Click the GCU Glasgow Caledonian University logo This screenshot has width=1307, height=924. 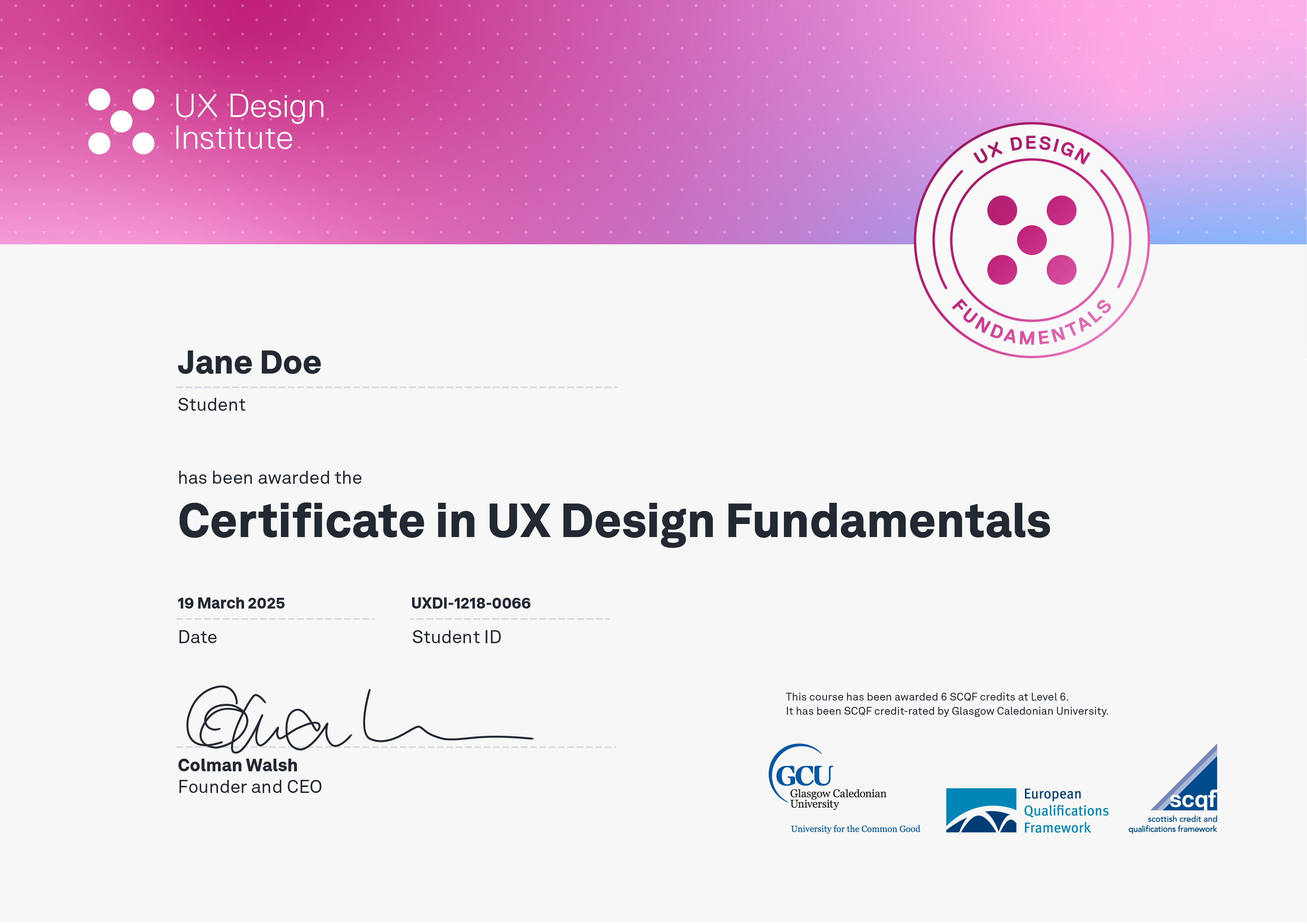tap(827, 777)
